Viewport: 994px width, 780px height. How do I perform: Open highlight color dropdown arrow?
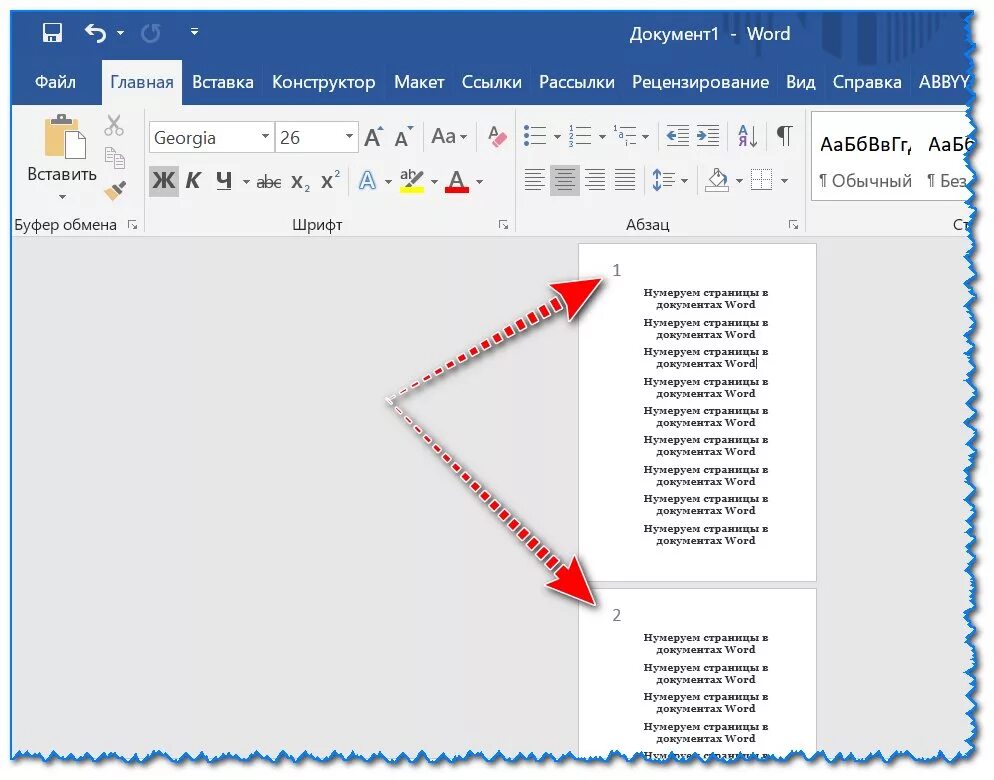click(434, 182)
